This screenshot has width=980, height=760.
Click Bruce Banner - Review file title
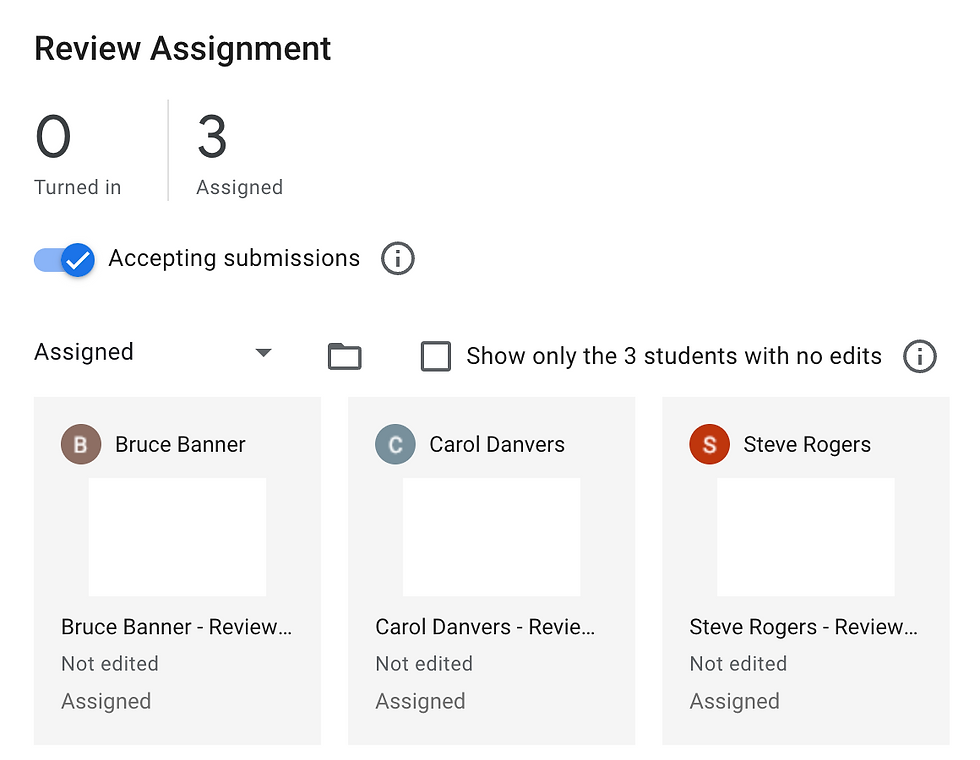point(176,627)
